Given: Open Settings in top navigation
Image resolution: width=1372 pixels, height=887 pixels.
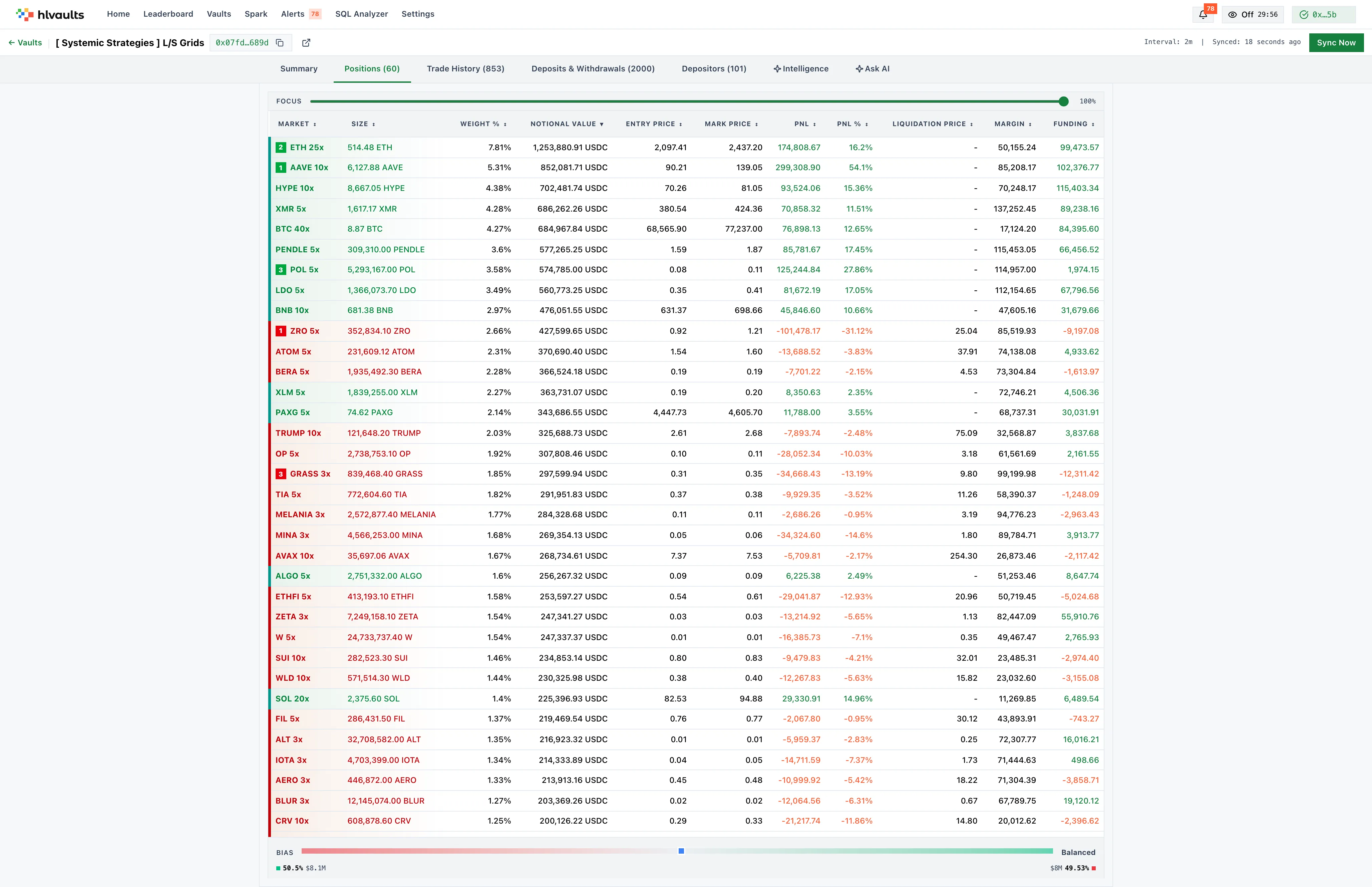Looking at the screenshot, I should tap(418, 14).
